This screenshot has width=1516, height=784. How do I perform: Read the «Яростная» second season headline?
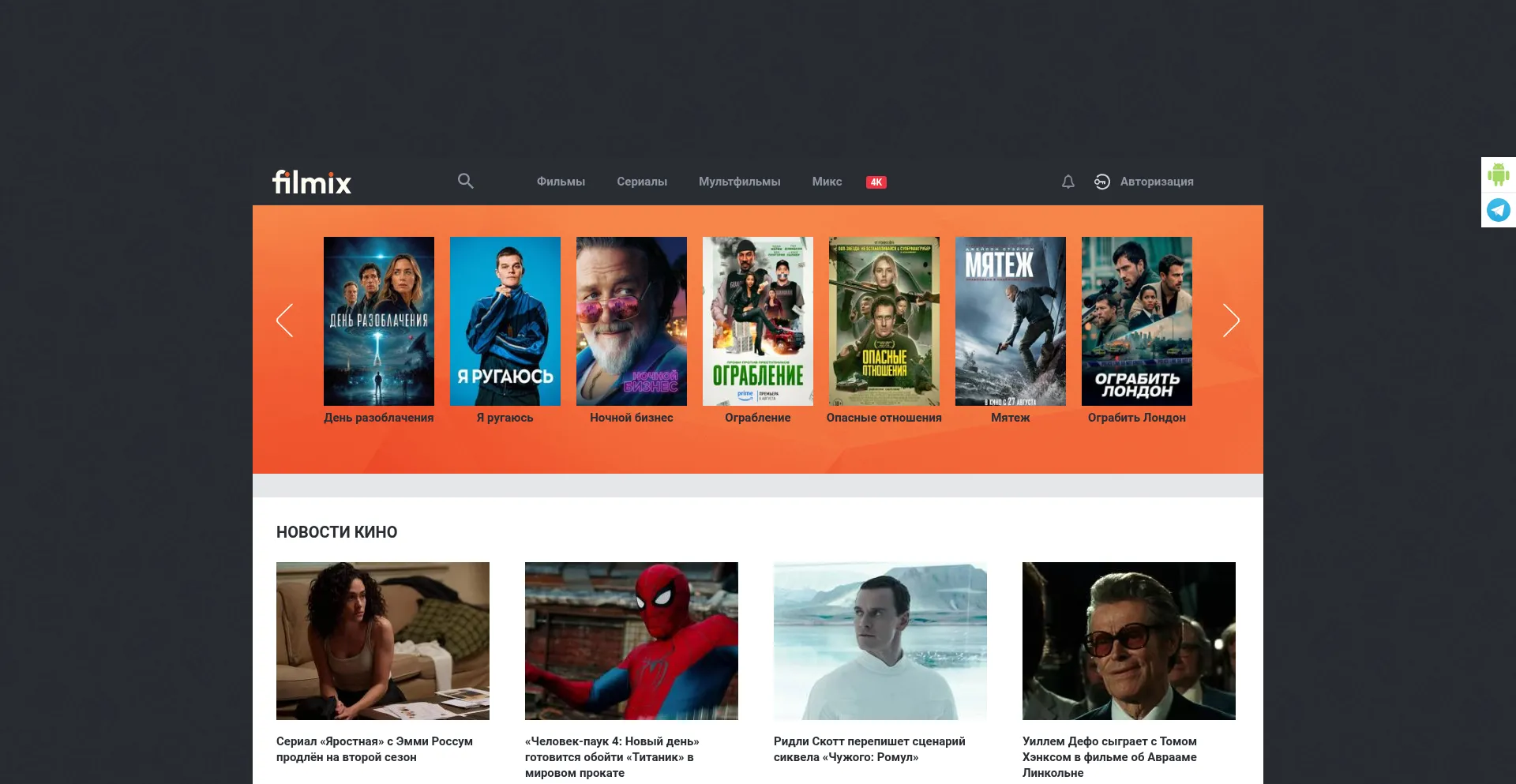point(375,749)
